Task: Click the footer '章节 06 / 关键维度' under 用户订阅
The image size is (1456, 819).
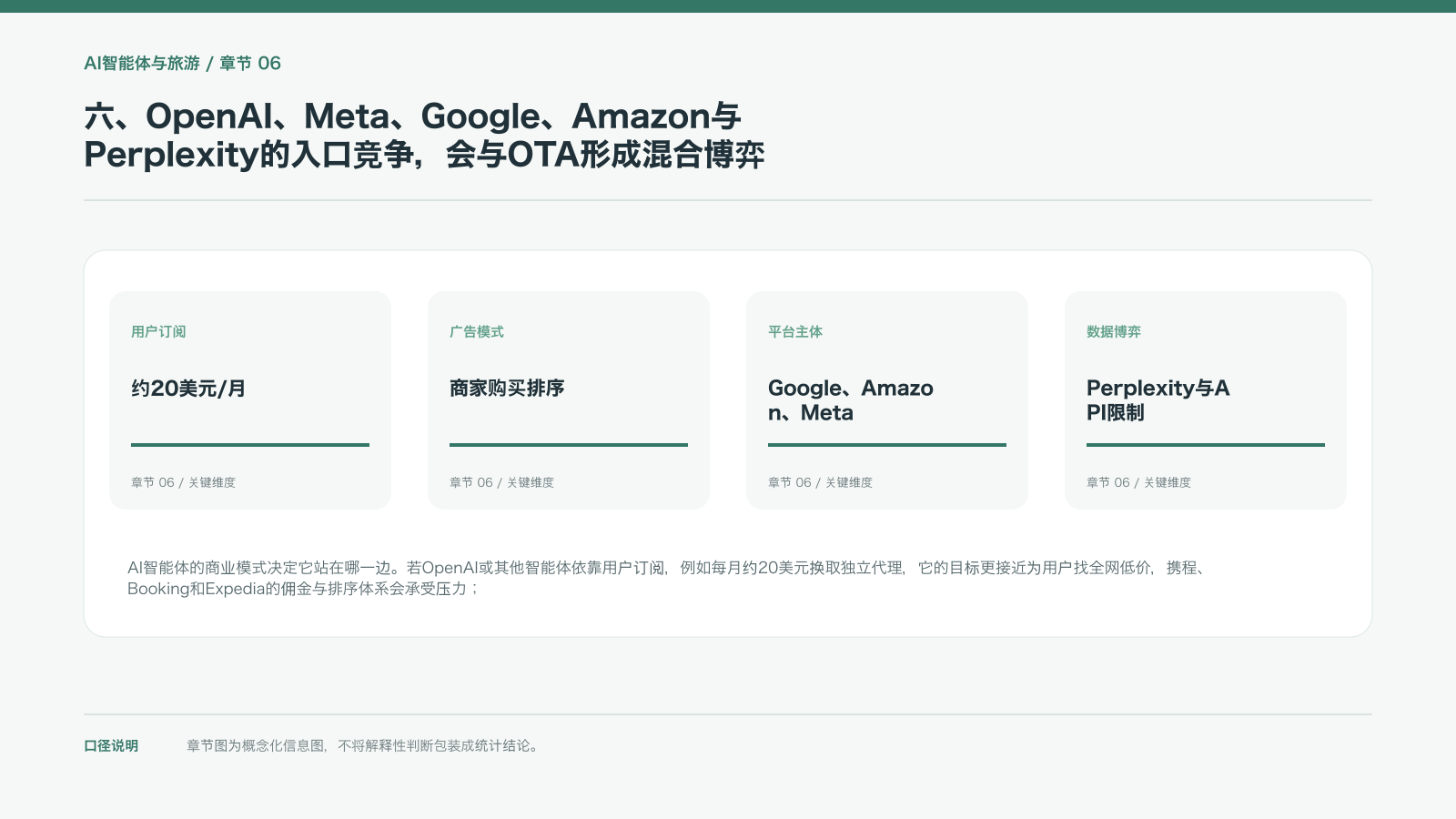Action: click(183, 482)
